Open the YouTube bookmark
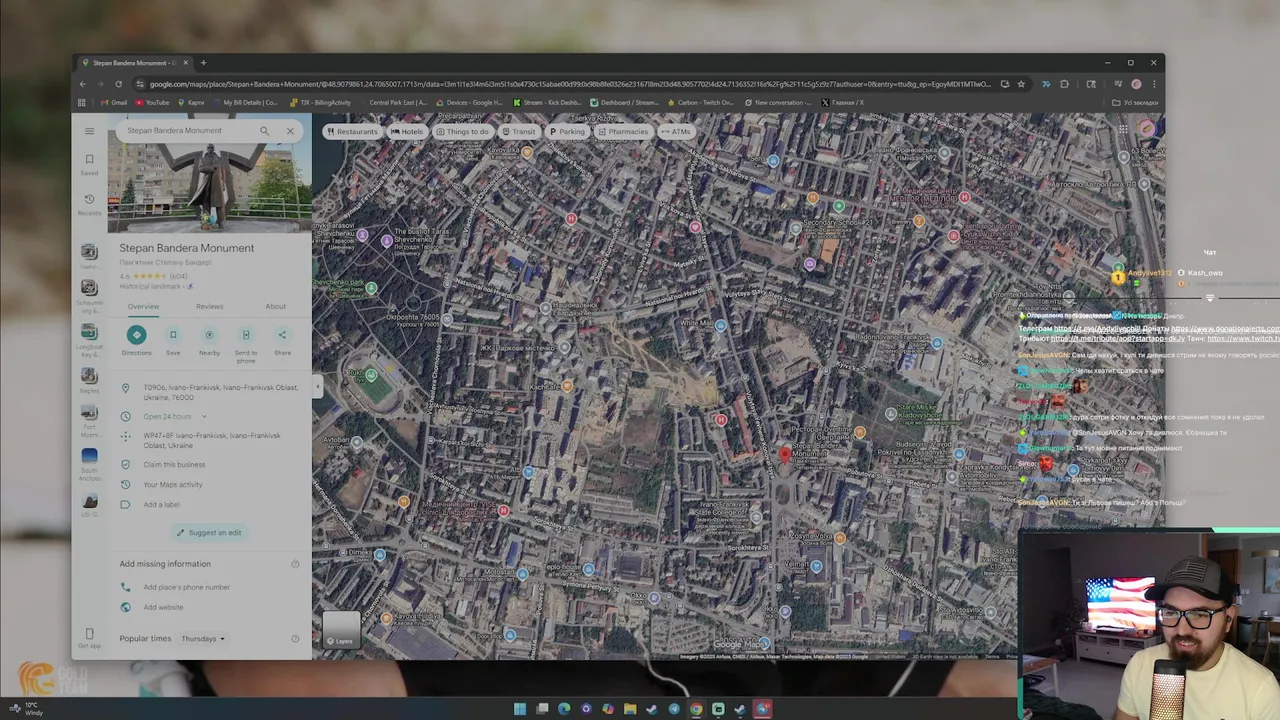This screenshot has width=1280, height=720. [152, 102]
